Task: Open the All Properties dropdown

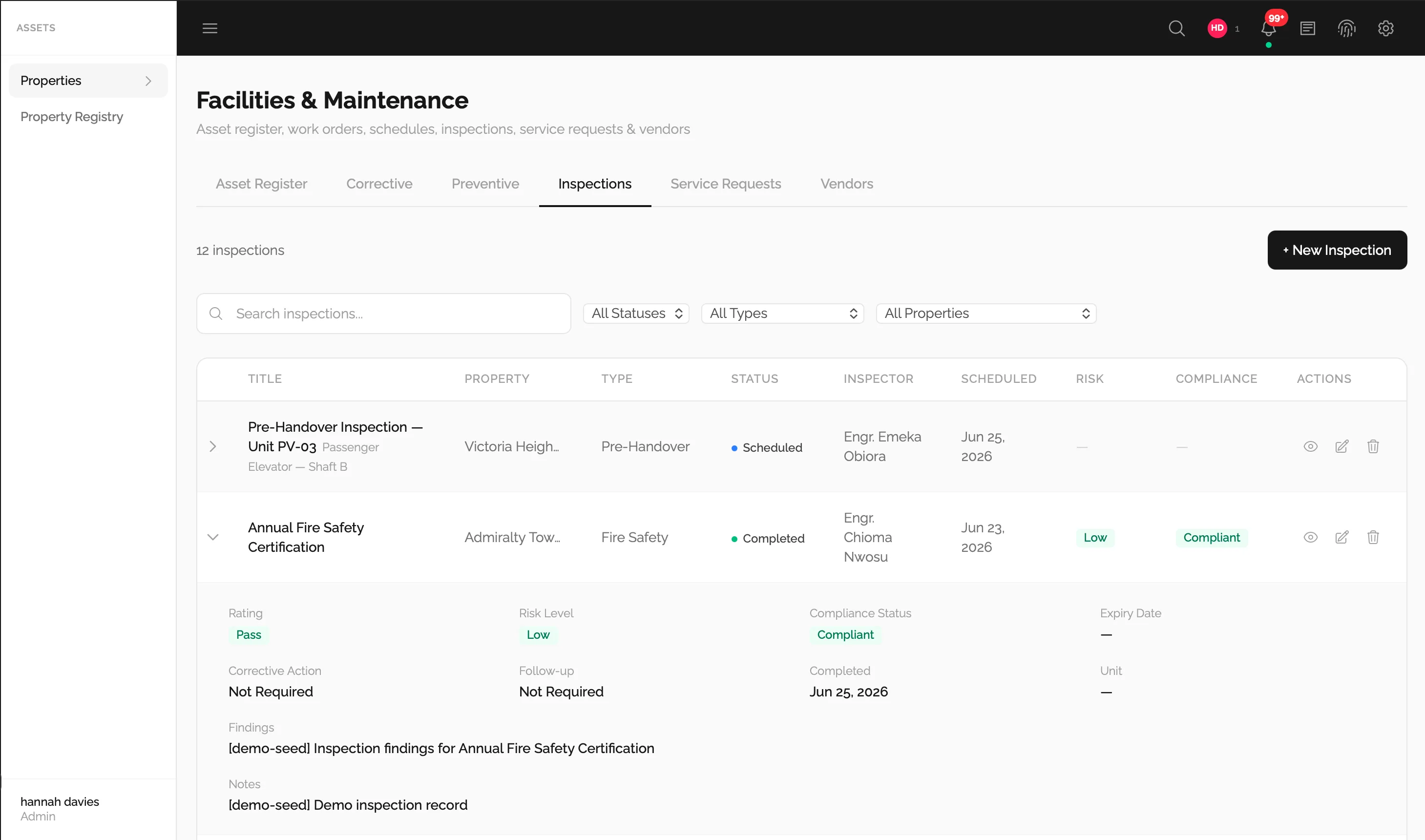Action: click(986, 314)
